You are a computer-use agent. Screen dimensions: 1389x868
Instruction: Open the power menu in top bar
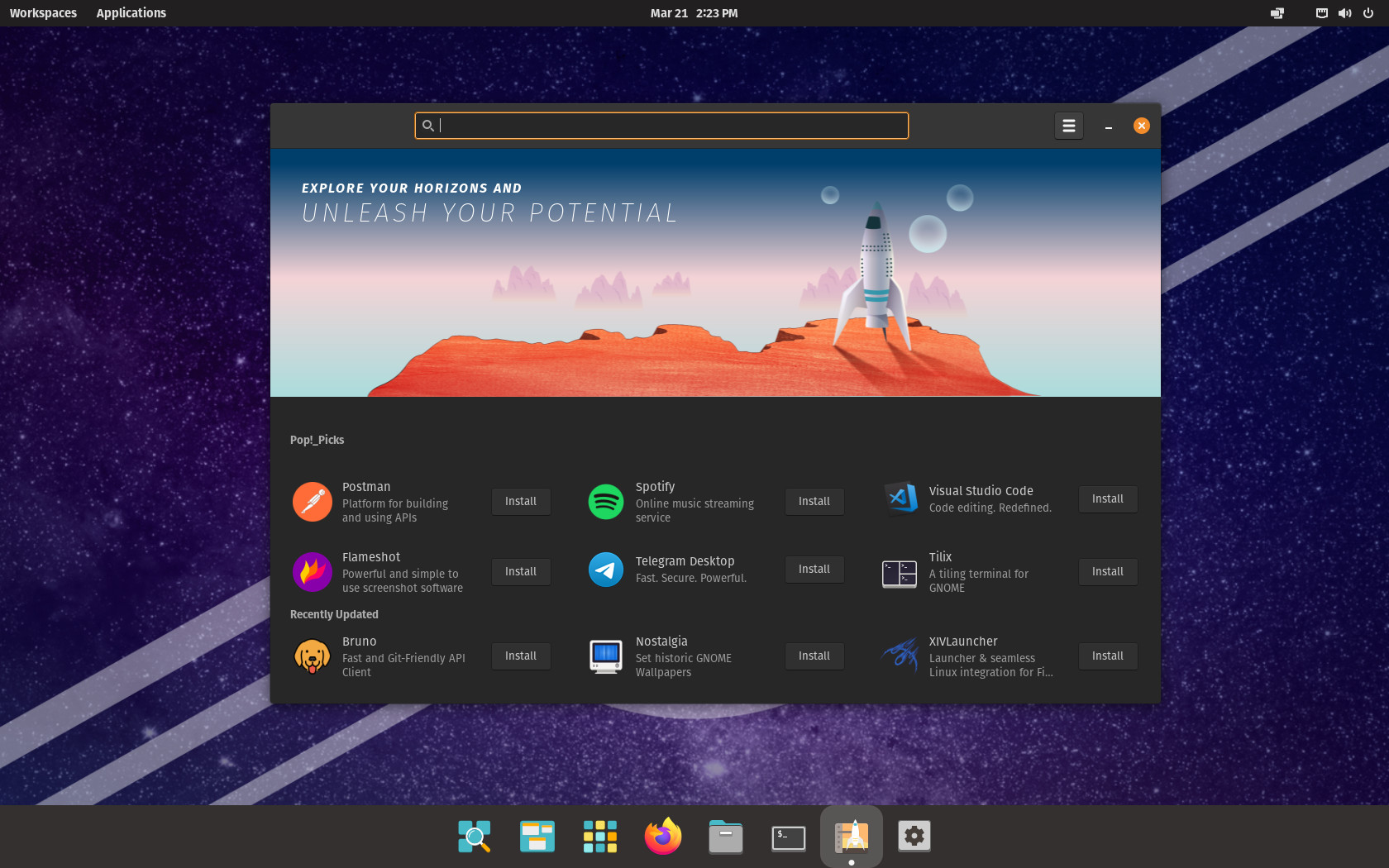coord(1368,13)
